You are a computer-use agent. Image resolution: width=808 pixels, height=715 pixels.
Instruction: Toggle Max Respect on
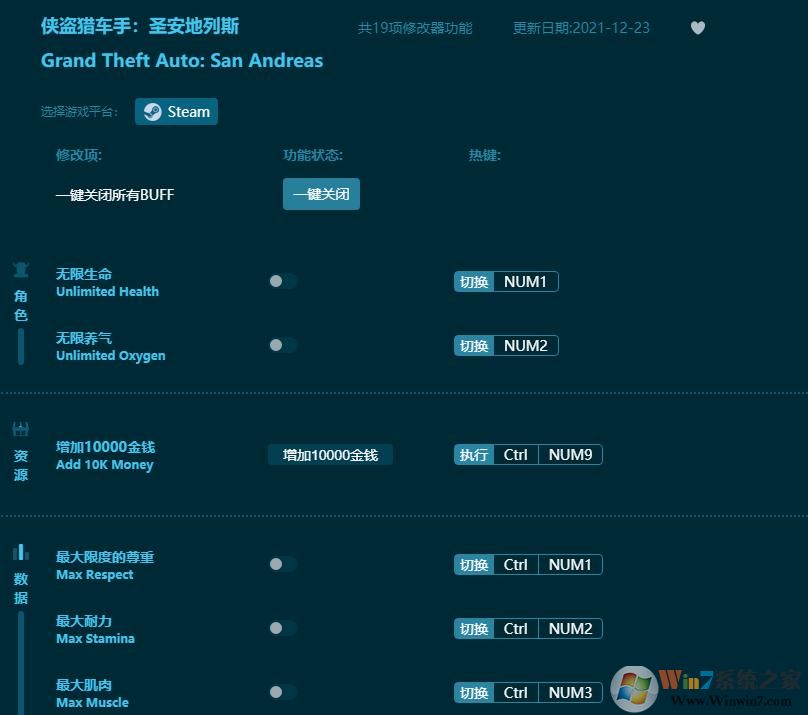pyautogui.click(x=282, y=563)
